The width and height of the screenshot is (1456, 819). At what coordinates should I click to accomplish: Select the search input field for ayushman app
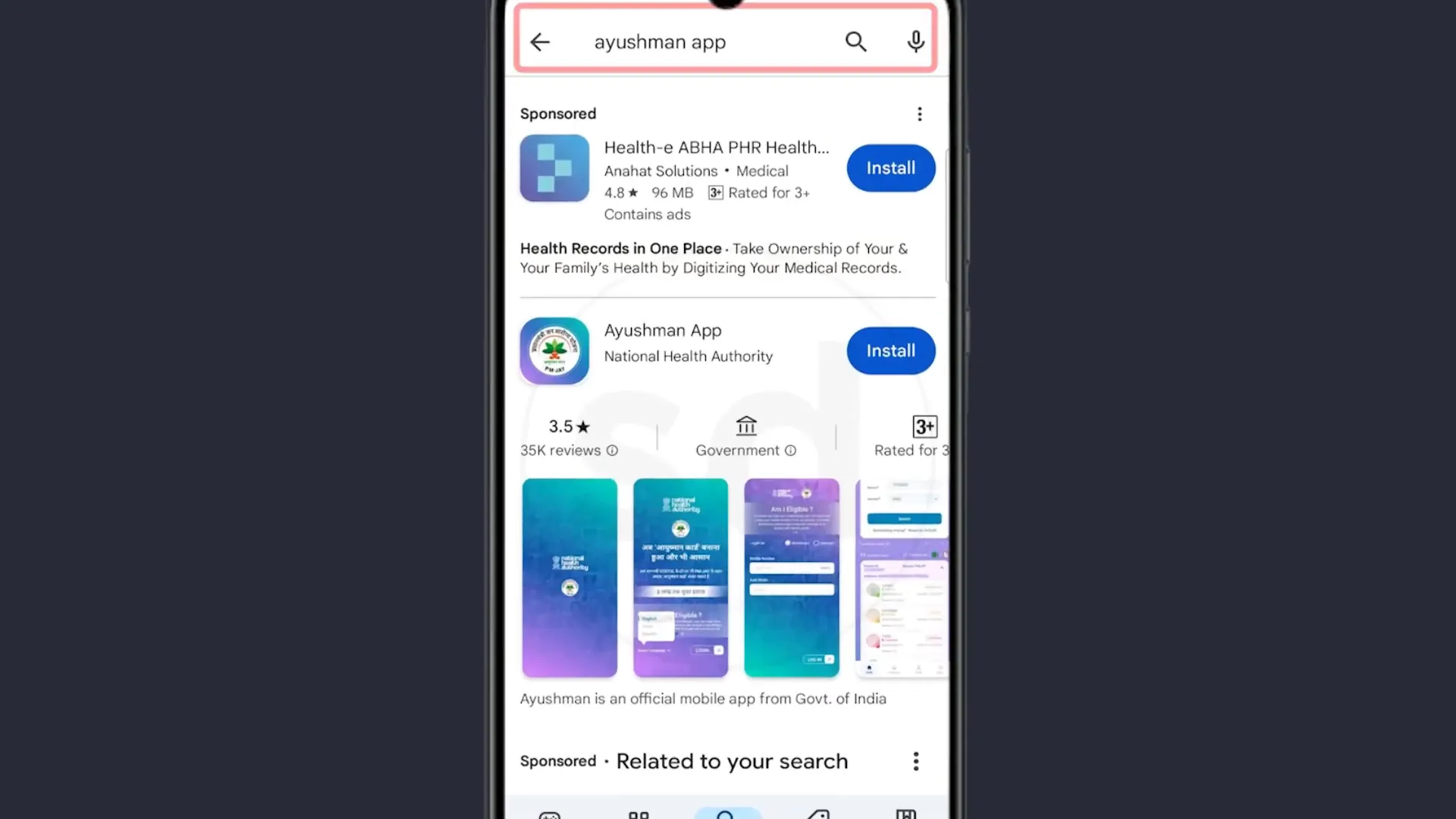727,41
